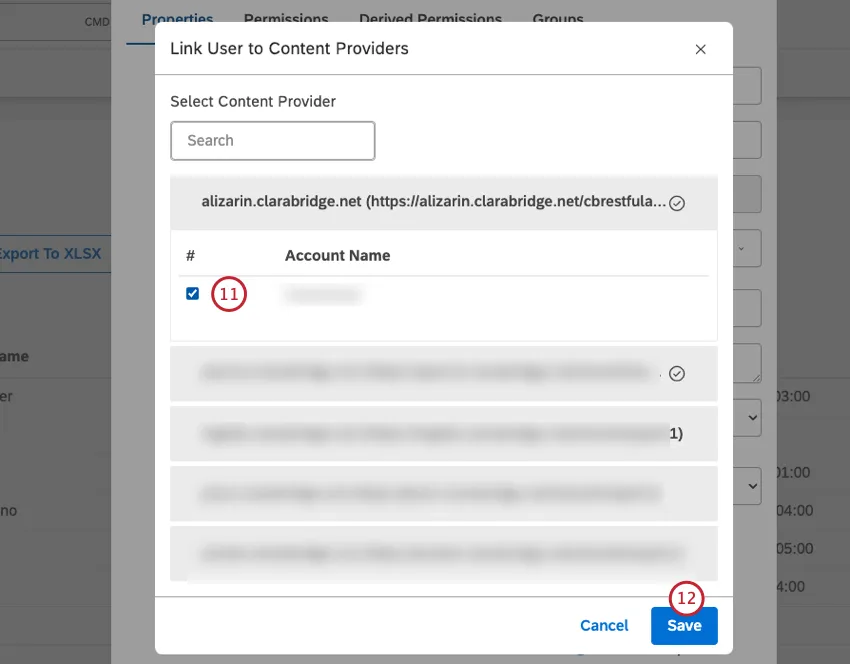The image size is (850, 664).
Task: Click the checkmark icon beside alizarin.clarabridge.net
Action: [677, 202]
